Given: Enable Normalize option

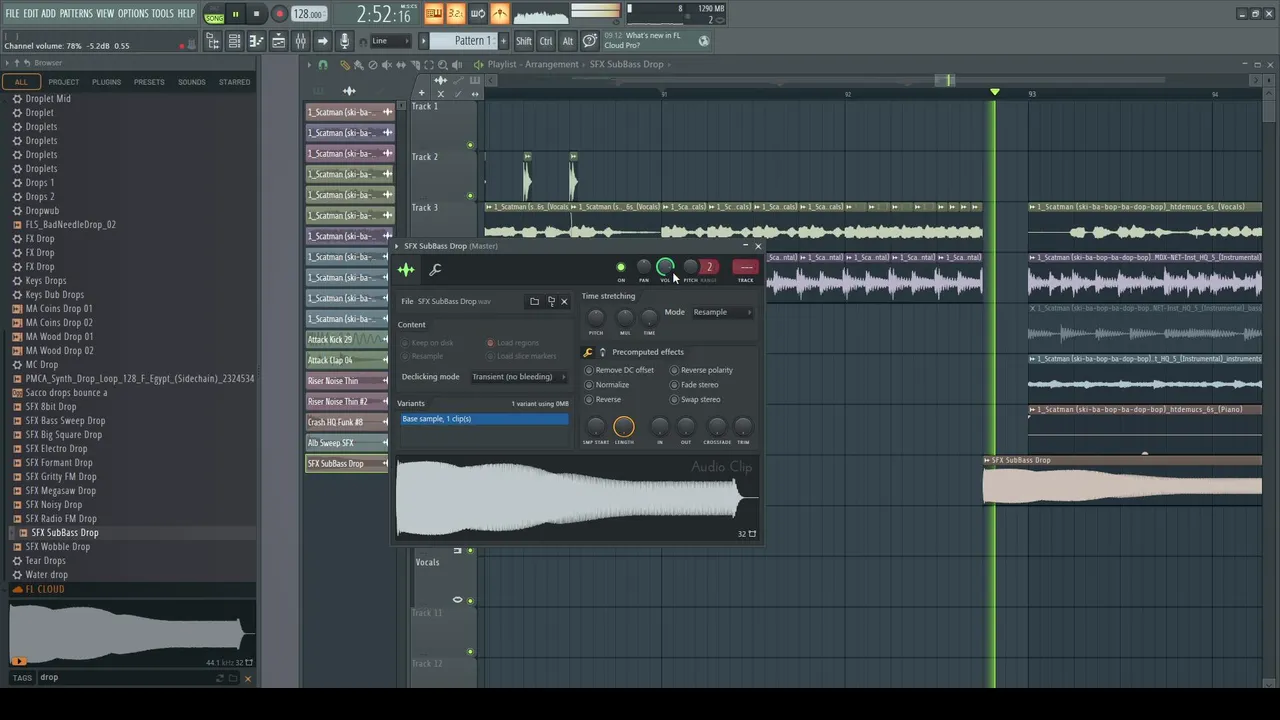Looking at the screenshot, I should click(x=606, y=385).
